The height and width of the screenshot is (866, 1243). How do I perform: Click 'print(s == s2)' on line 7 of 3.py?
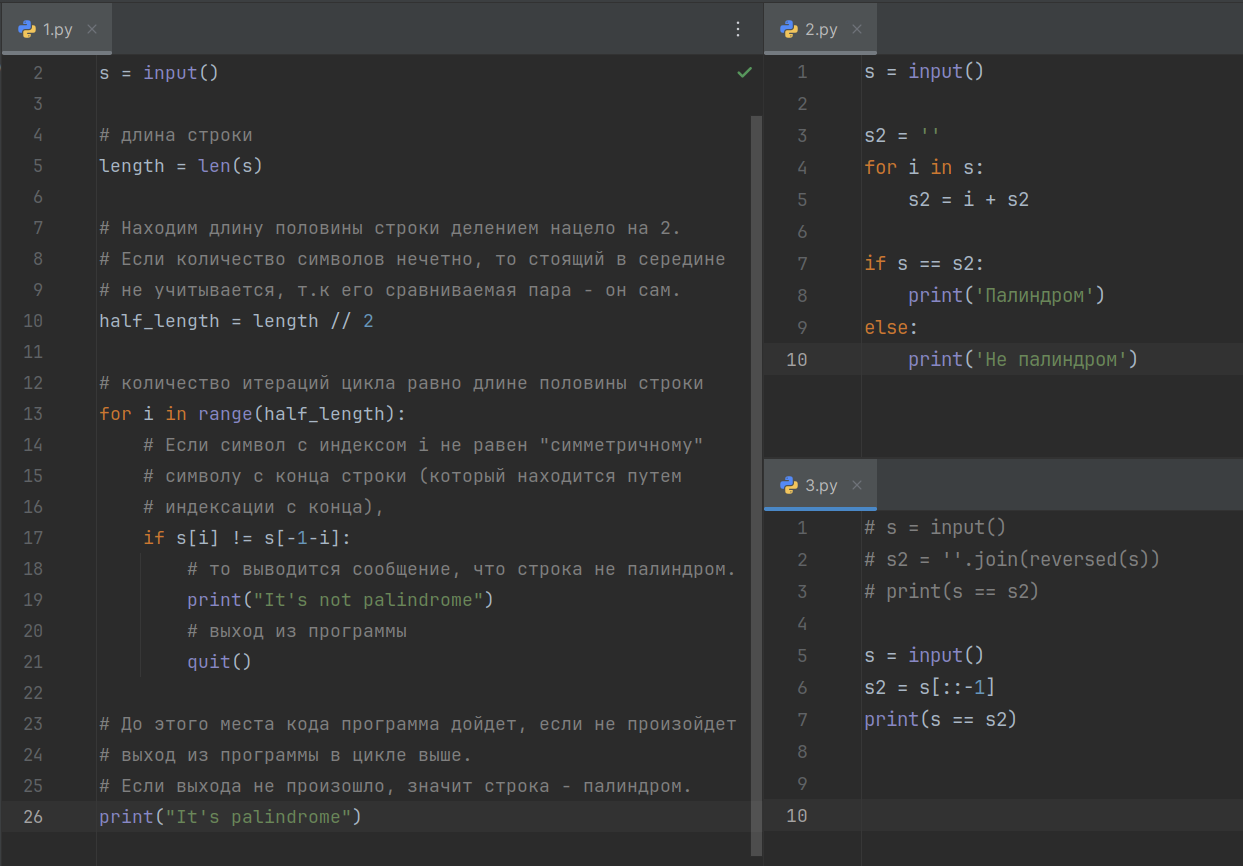941,719
